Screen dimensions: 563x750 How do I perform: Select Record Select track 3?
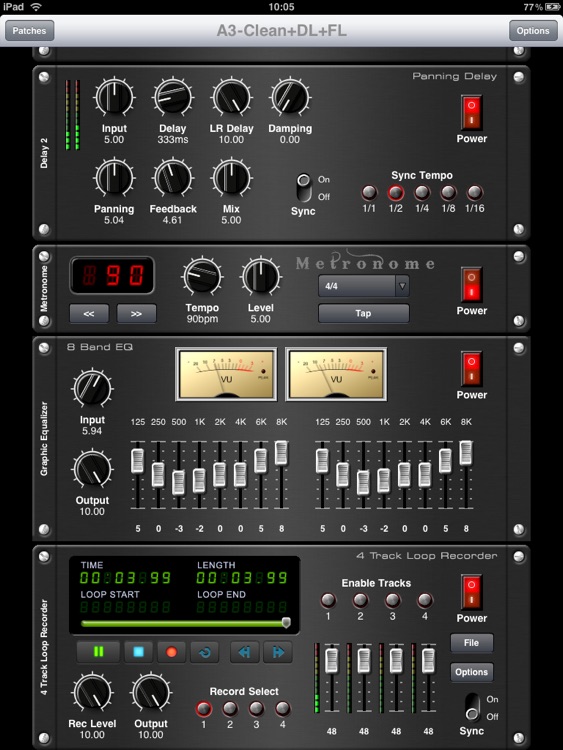[256, 708]
